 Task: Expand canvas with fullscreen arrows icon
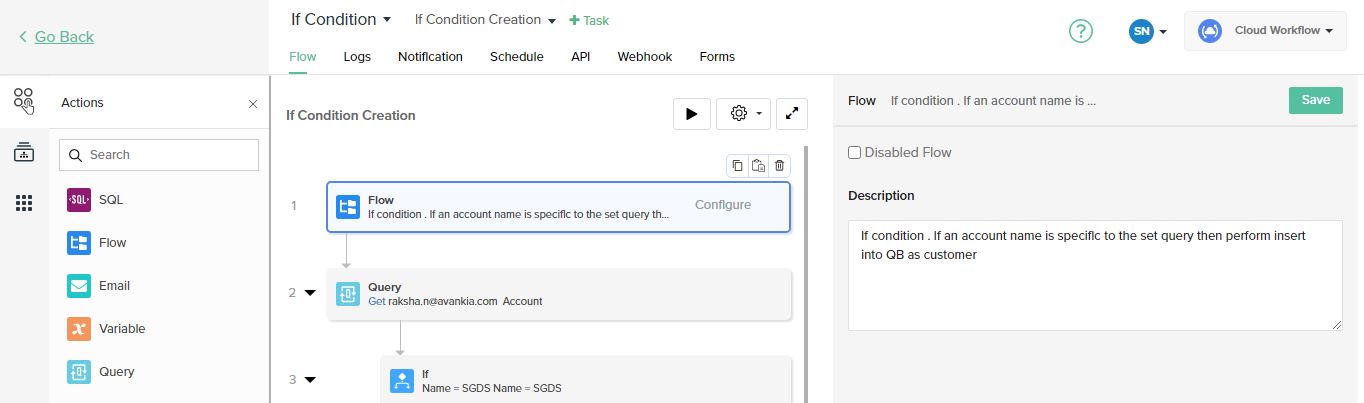(791, 114)
